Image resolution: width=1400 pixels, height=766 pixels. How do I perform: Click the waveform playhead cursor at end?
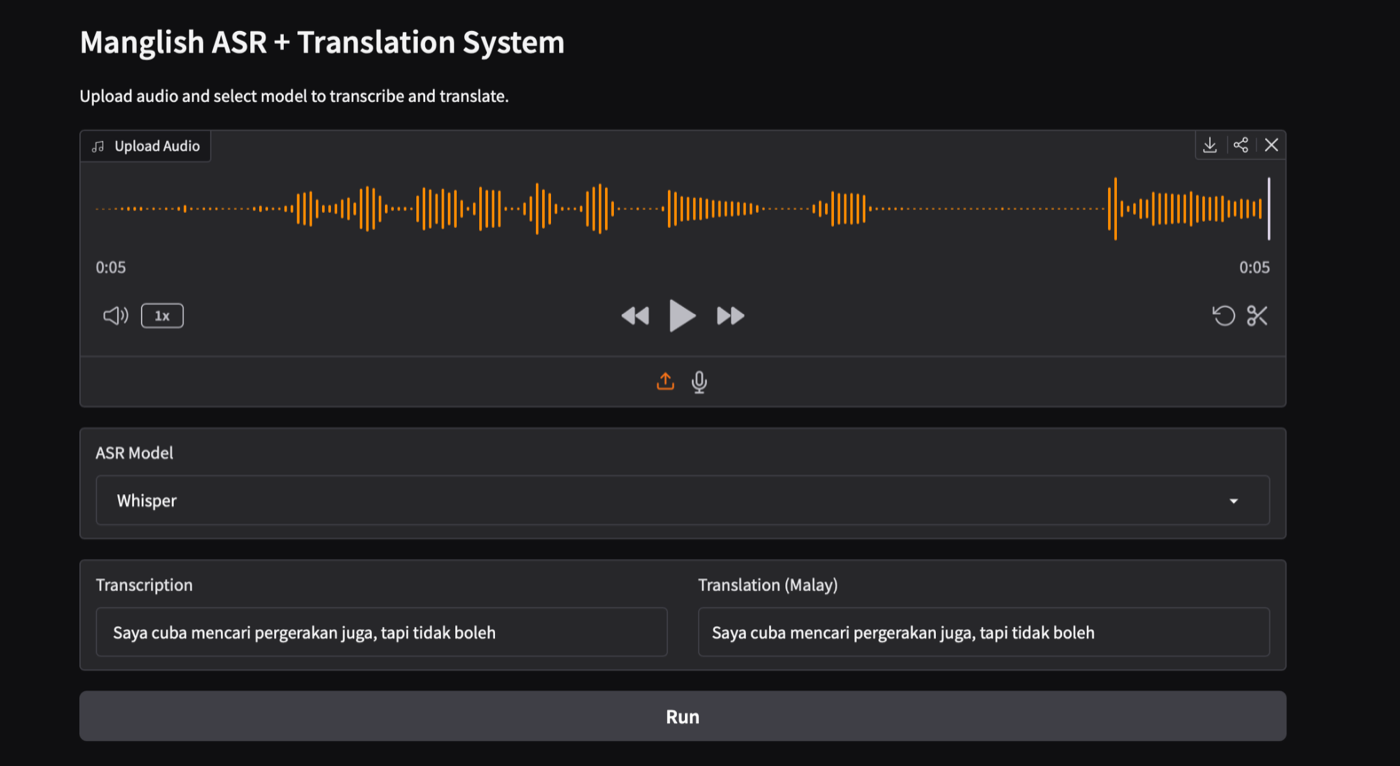coord(1269,208)
